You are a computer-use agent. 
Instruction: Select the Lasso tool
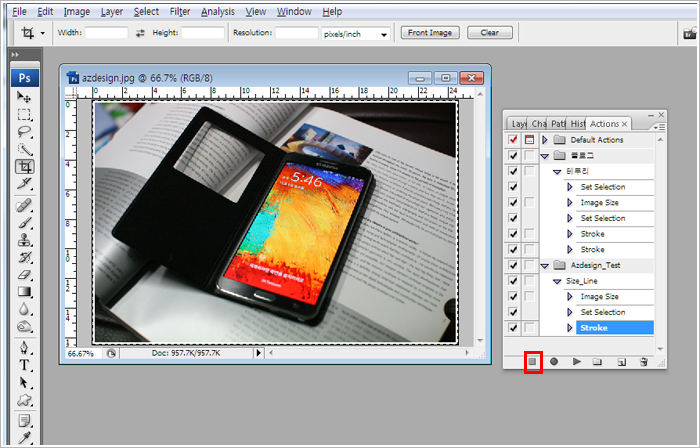pos(24,132)
